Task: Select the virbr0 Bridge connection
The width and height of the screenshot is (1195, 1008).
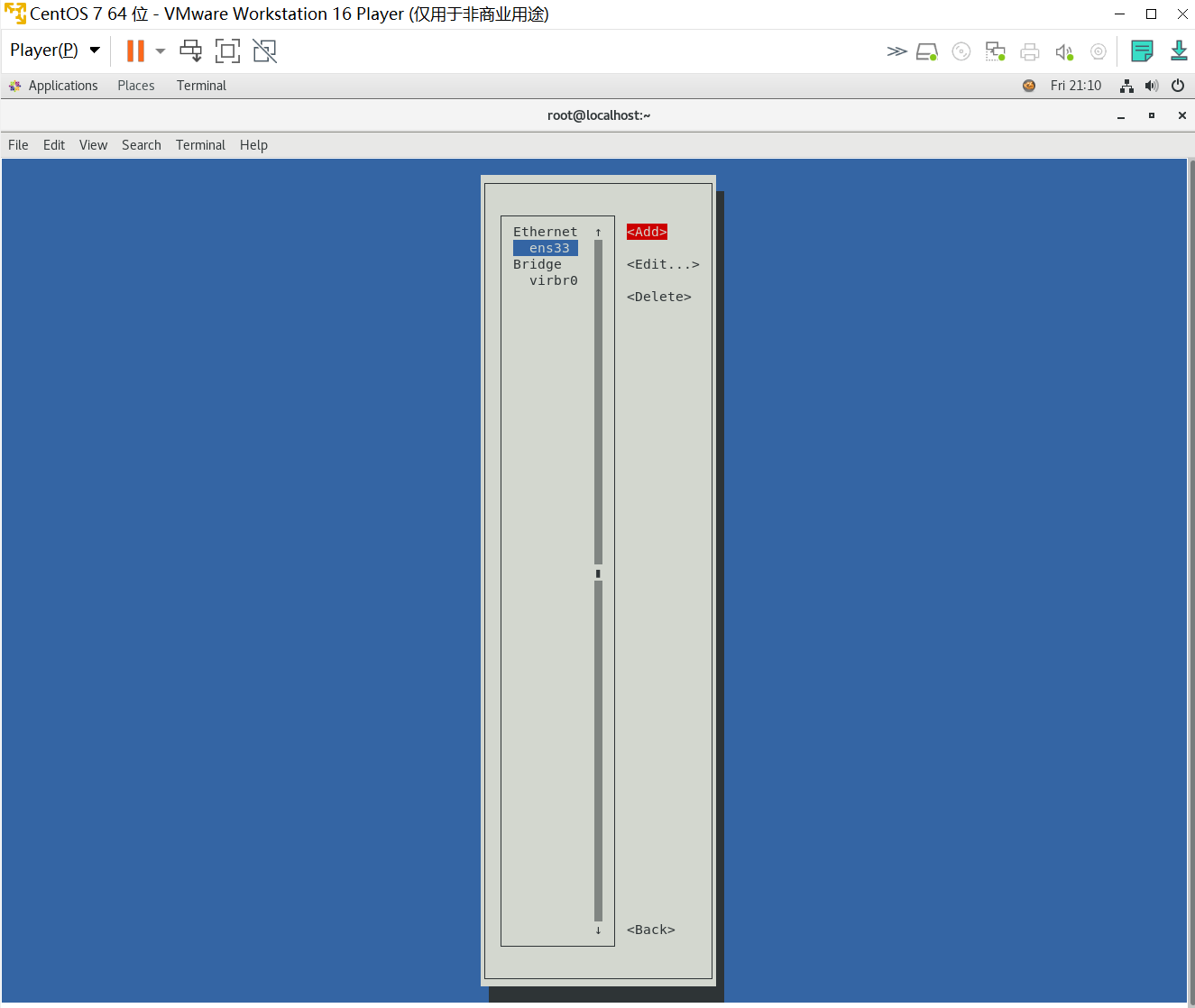Action: pyautogui.click(x=553, y=280)
